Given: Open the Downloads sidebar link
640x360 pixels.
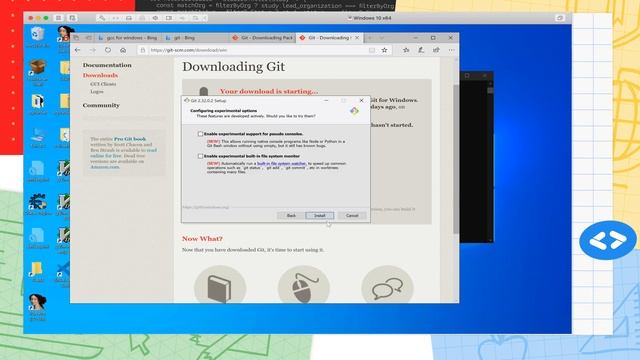Looking at the screenshot, I should pyautogui.click(x=100, y=76).
